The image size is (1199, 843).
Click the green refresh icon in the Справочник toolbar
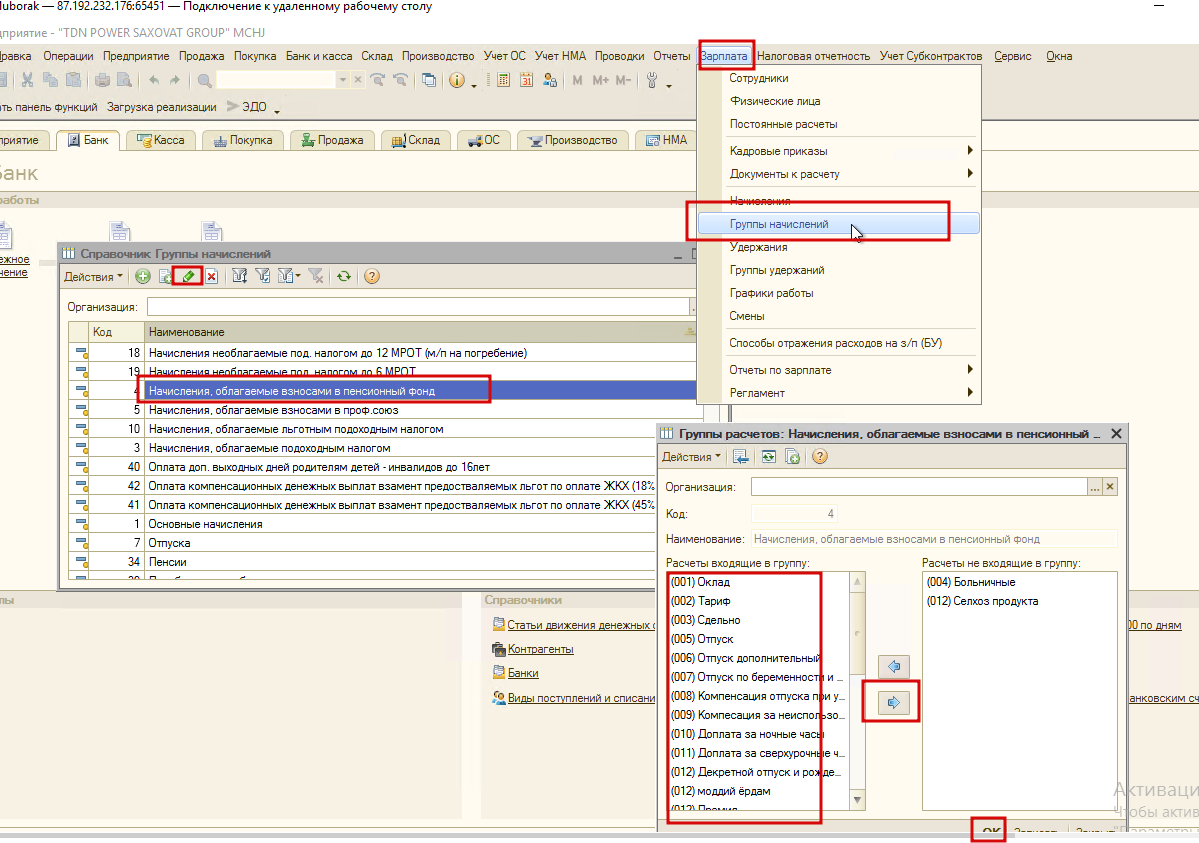(344, 276)
